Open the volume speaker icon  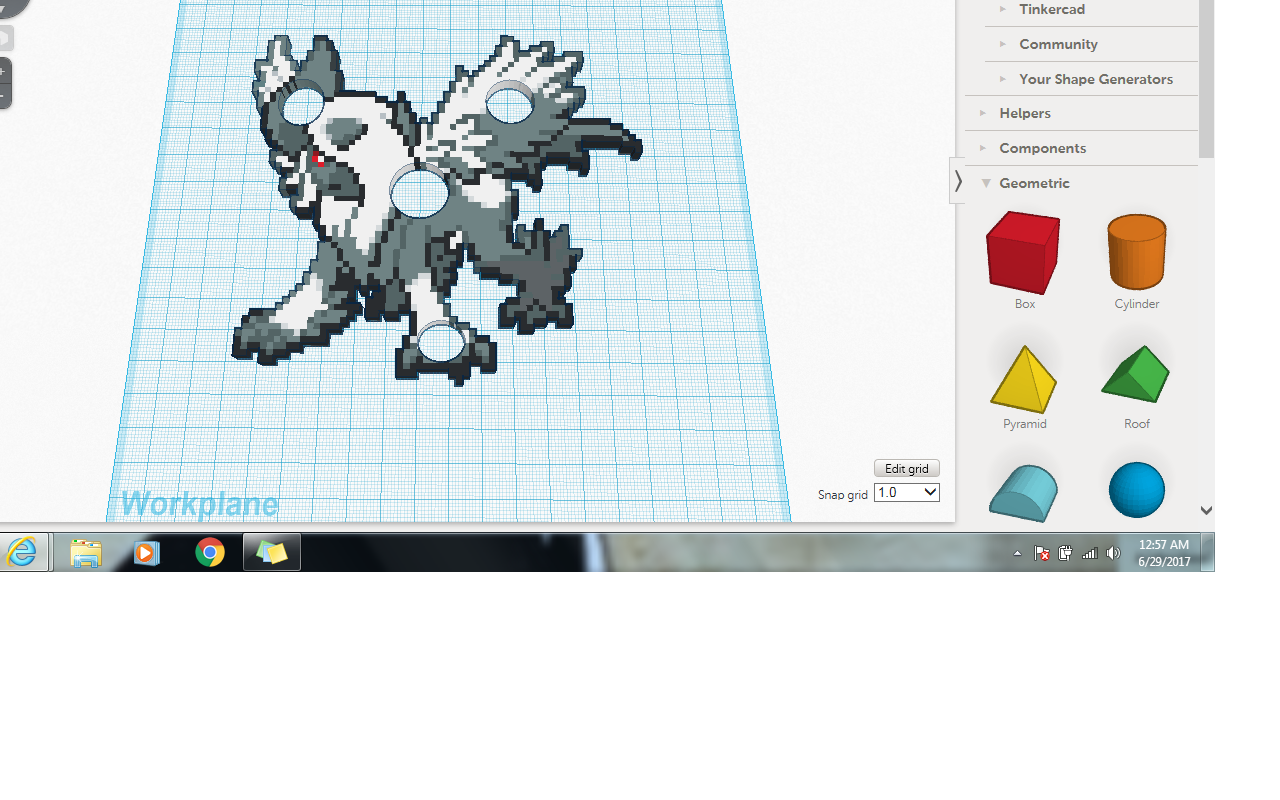[x=1113, y=553]
